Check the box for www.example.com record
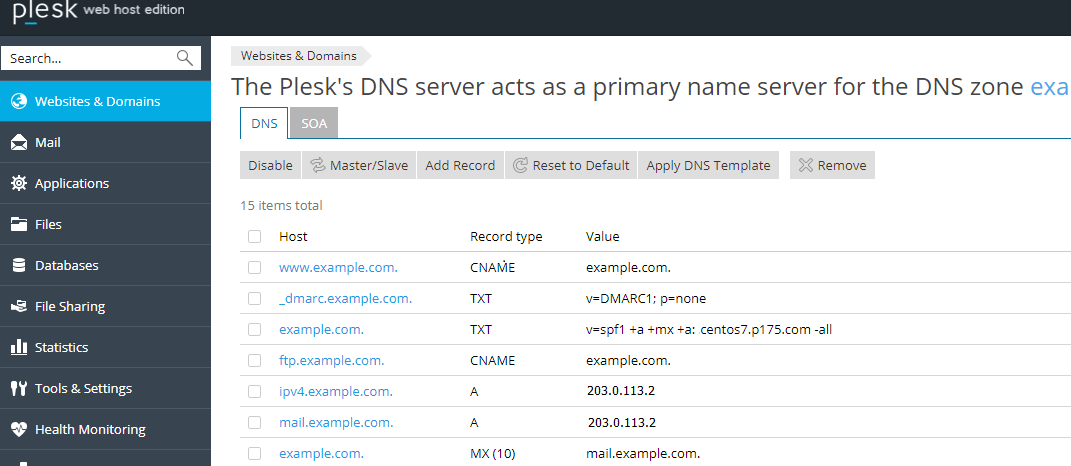This screenshot has height=466, width=1071. (x=255, y=268)
